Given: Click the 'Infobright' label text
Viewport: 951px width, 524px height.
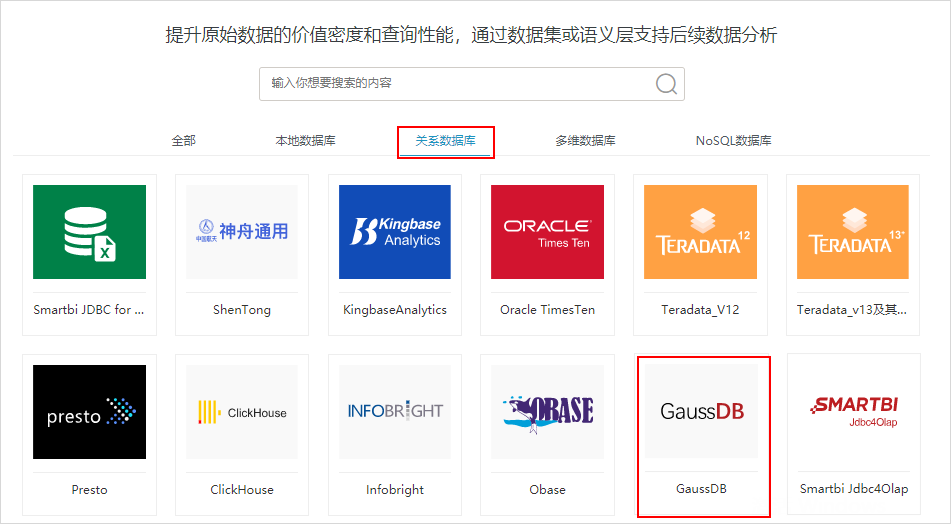Looking at the screenshot, I should pos(395,490).
